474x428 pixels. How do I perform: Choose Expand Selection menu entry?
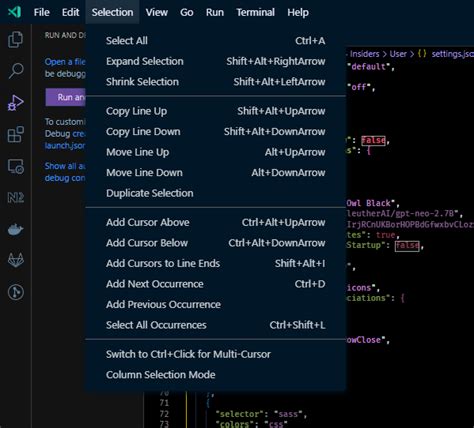pos(216,61)
